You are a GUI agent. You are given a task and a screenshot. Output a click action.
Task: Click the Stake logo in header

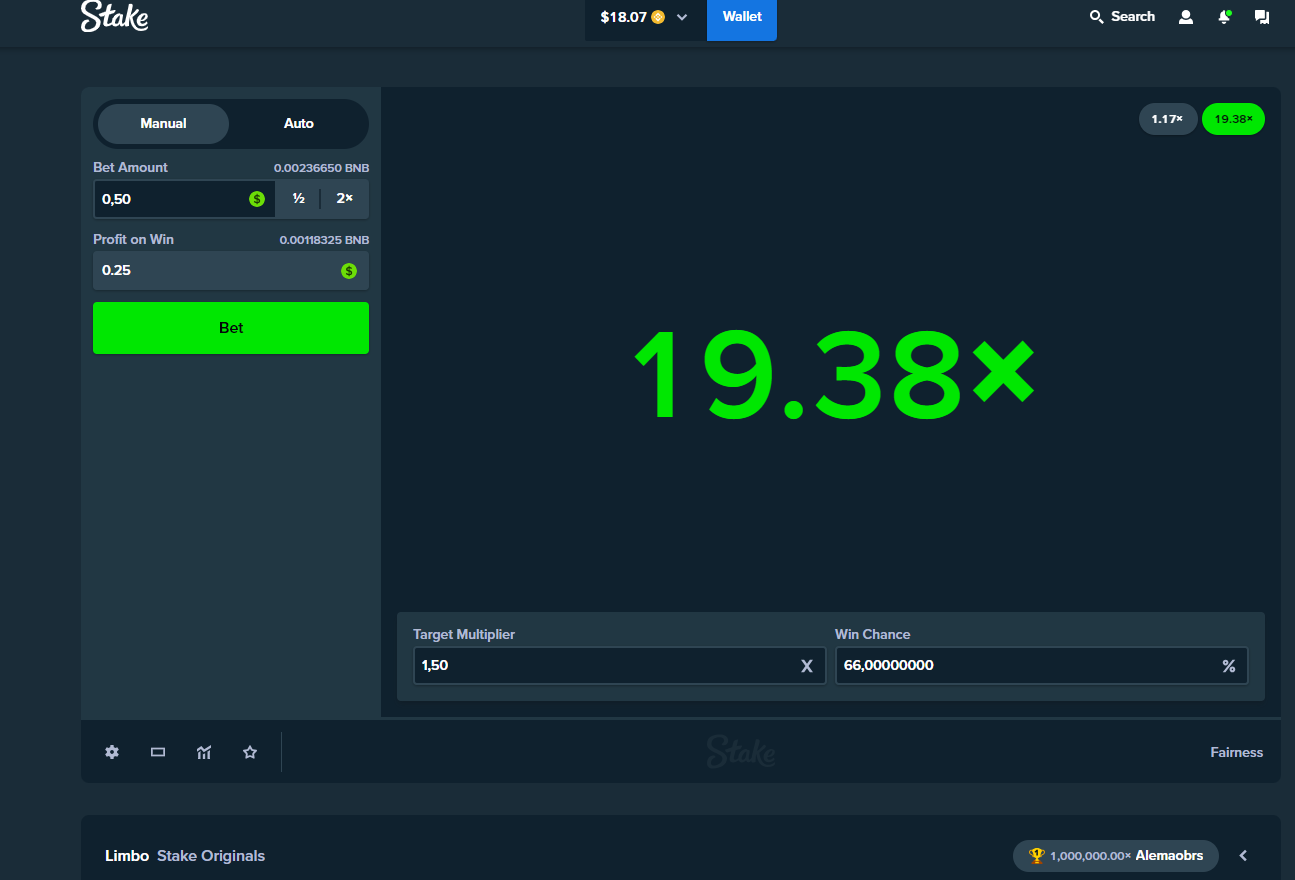[x=114, y=16]
